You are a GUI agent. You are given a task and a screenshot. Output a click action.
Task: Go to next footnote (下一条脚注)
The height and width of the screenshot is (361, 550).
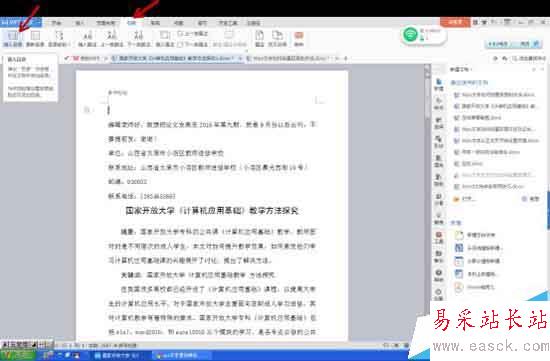pyautogui.click(x=139, y=39)
